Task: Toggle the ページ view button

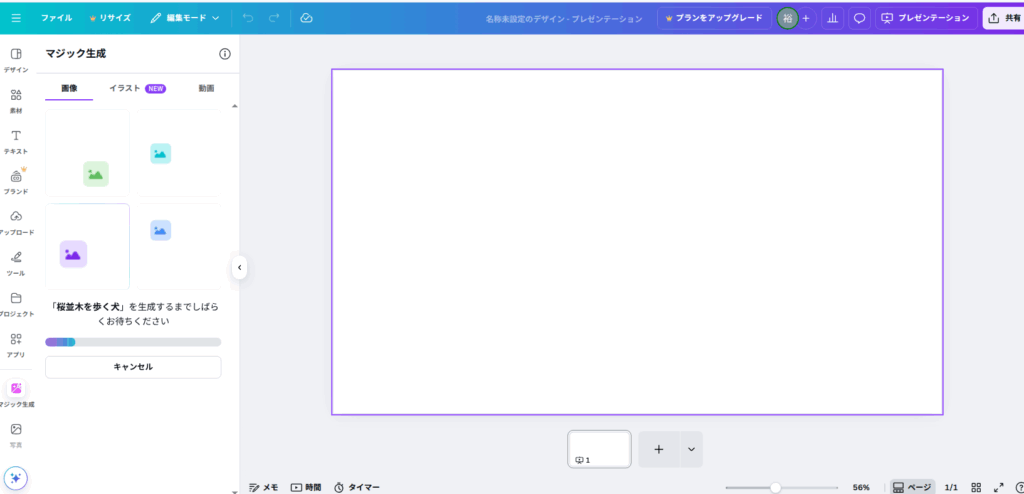Action: click(x=912, y=487)
